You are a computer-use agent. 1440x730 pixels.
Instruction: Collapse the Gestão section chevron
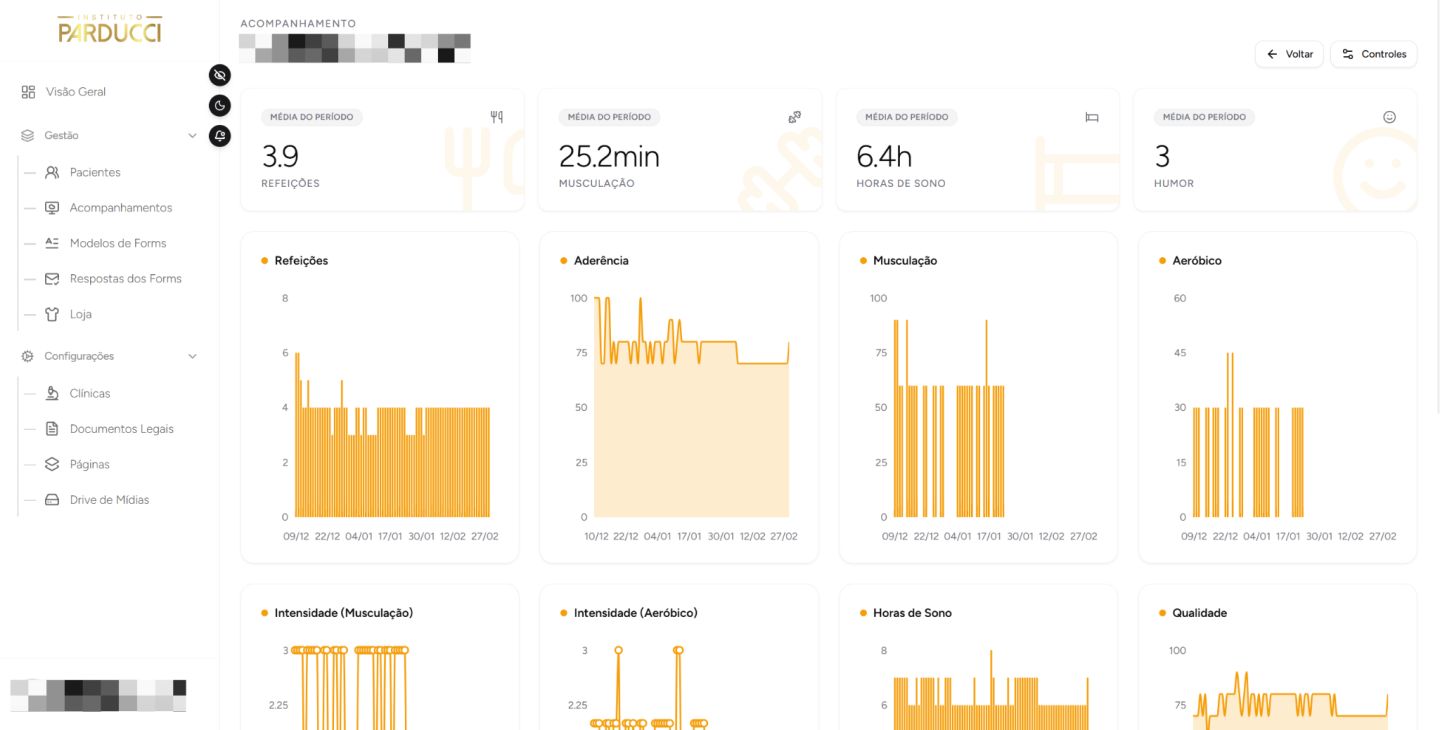coord(192,136)
